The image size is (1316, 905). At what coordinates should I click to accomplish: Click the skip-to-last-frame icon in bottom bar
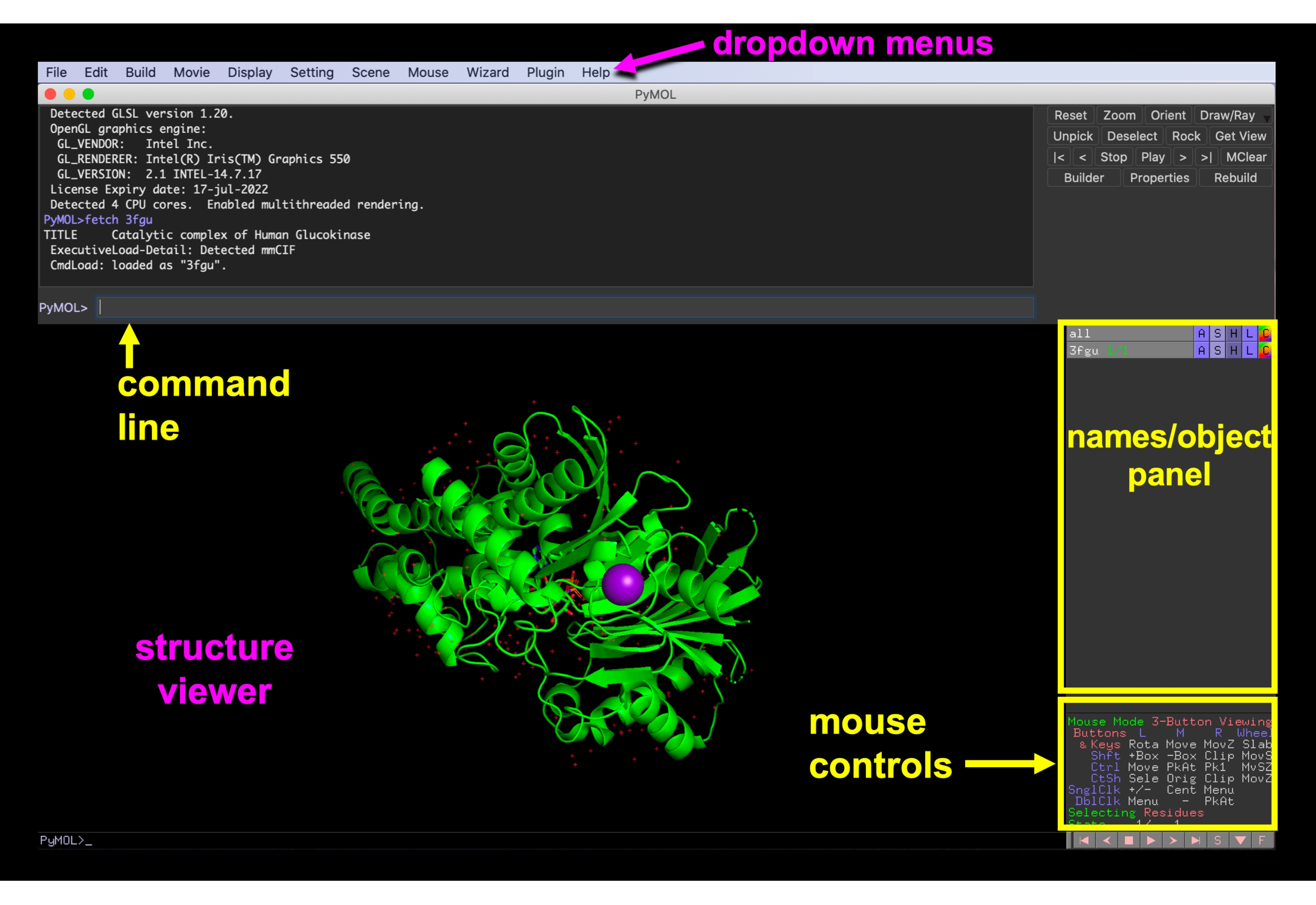coord(1195,841)
